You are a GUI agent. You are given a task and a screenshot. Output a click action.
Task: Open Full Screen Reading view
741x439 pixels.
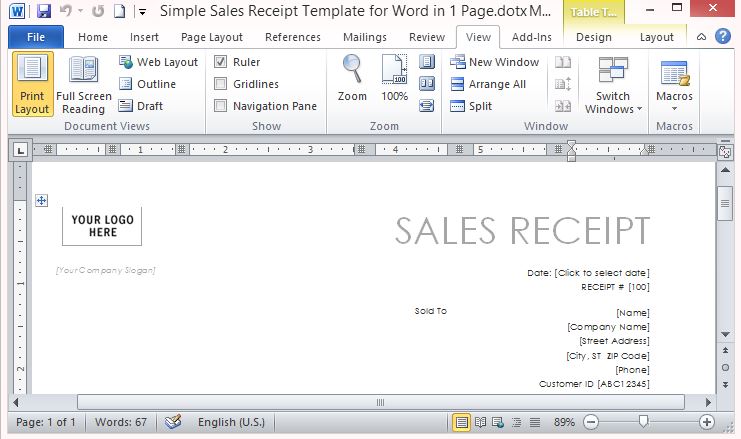click(x=84, y=85)
